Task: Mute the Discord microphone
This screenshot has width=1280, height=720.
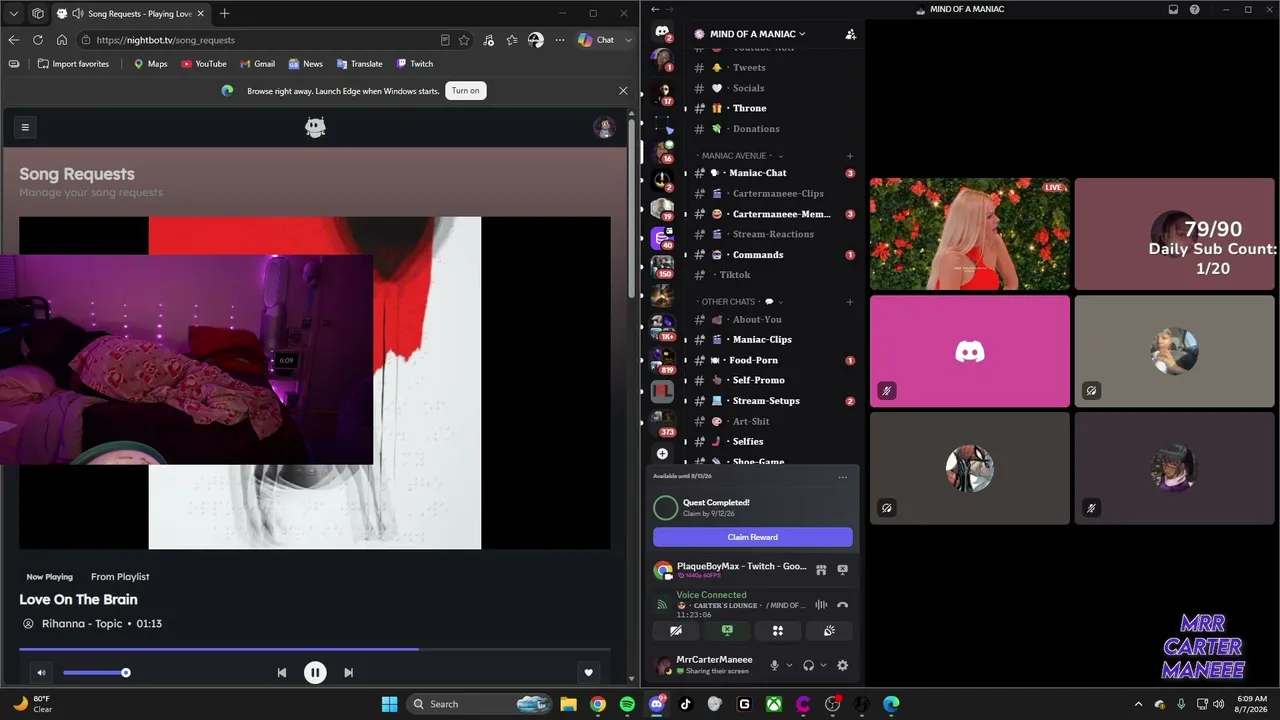Action: coord(773,665)
